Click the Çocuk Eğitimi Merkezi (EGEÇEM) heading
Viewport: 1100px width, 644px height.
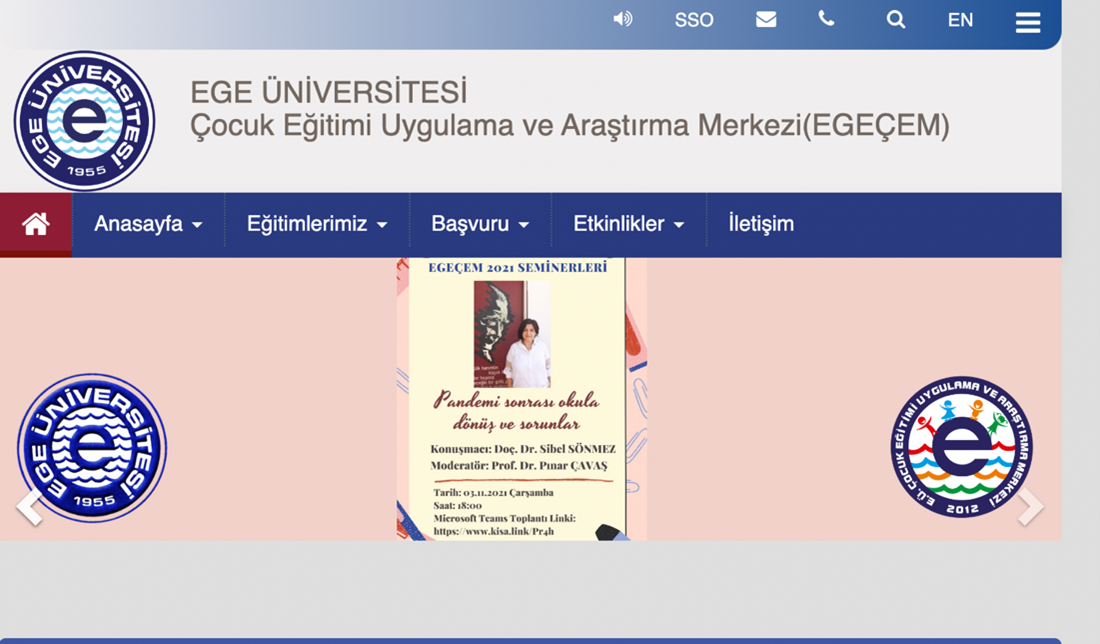click(x=569, y=126)
